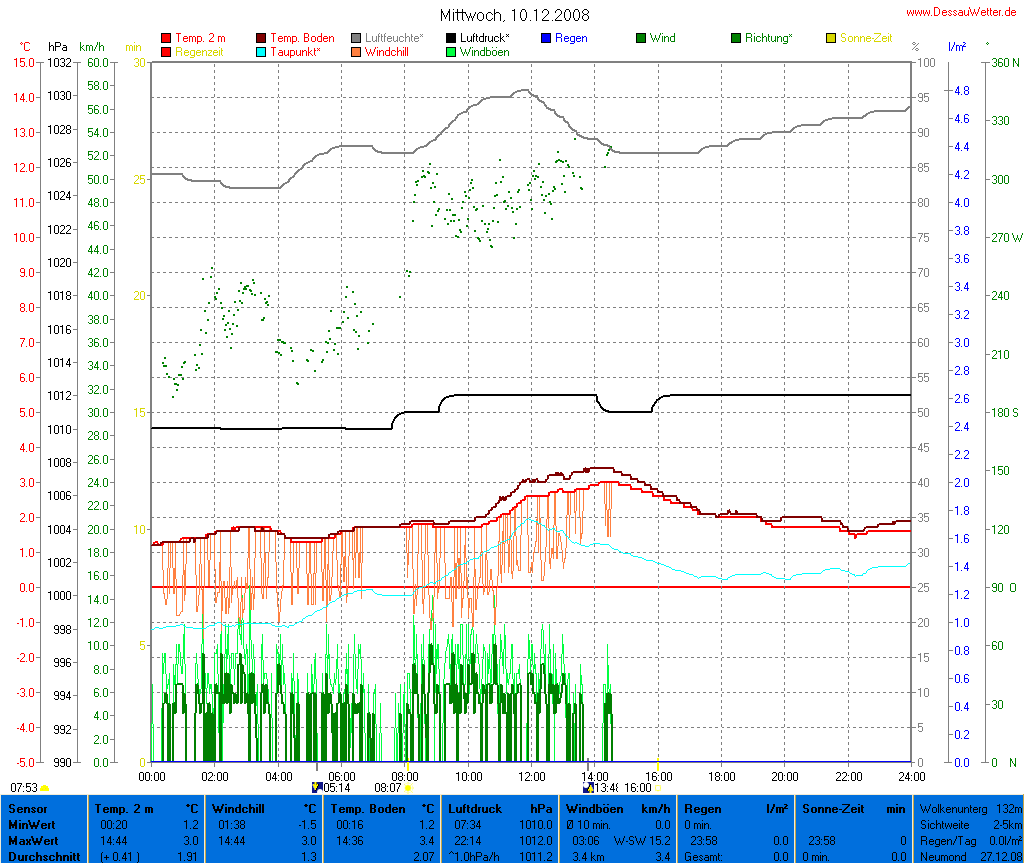
Task: Click the Mittwoch, 10.12.2008 chart title
Action: coord(514,15)
